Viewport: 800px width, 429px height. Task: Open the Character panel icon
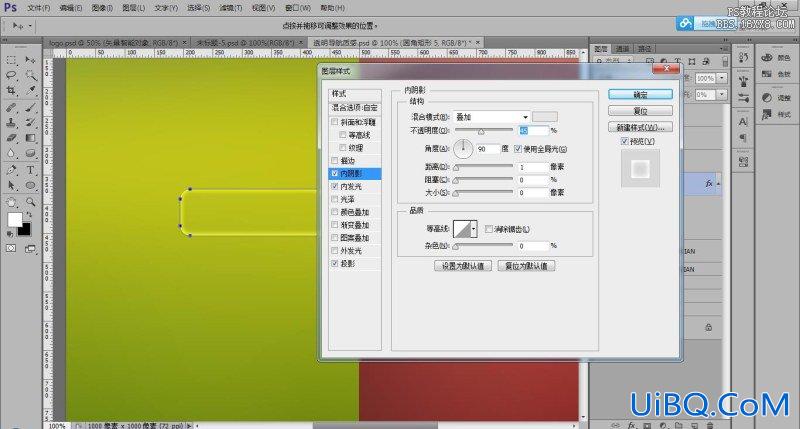[743, 122]
